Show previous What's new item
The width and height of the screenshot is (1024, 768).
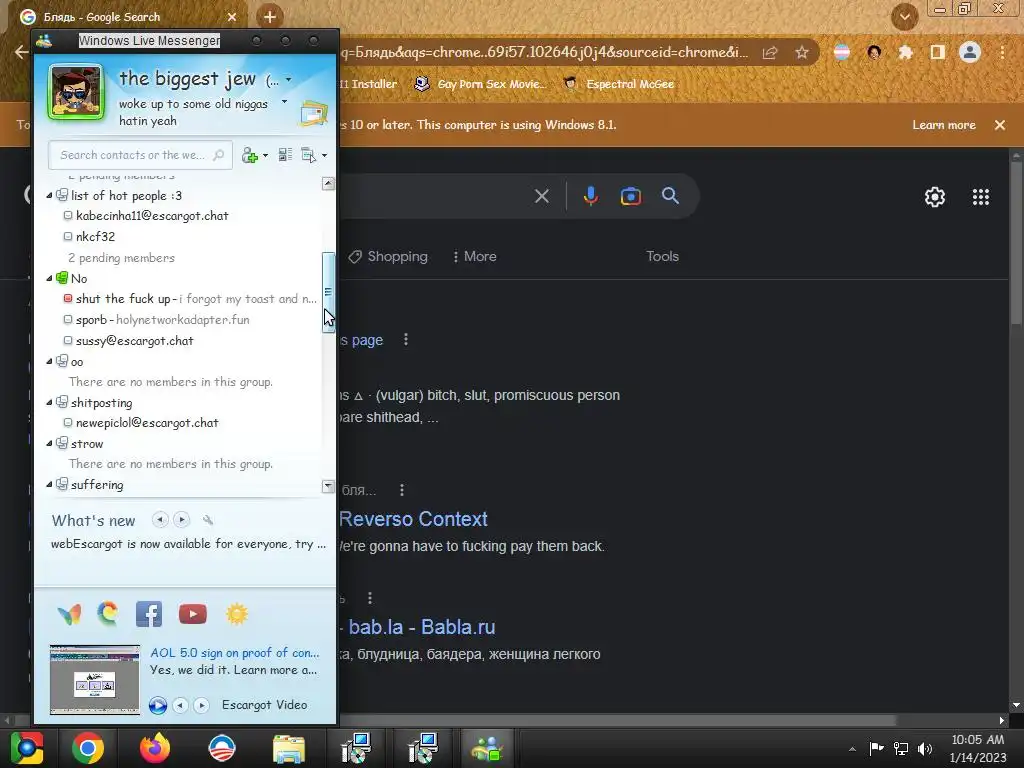pos(160,520)
